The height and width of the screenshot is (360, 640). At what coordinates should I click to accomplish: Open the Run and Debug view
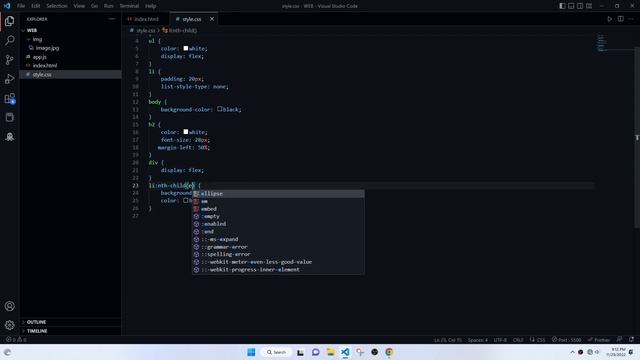click(x=9, y=79)
